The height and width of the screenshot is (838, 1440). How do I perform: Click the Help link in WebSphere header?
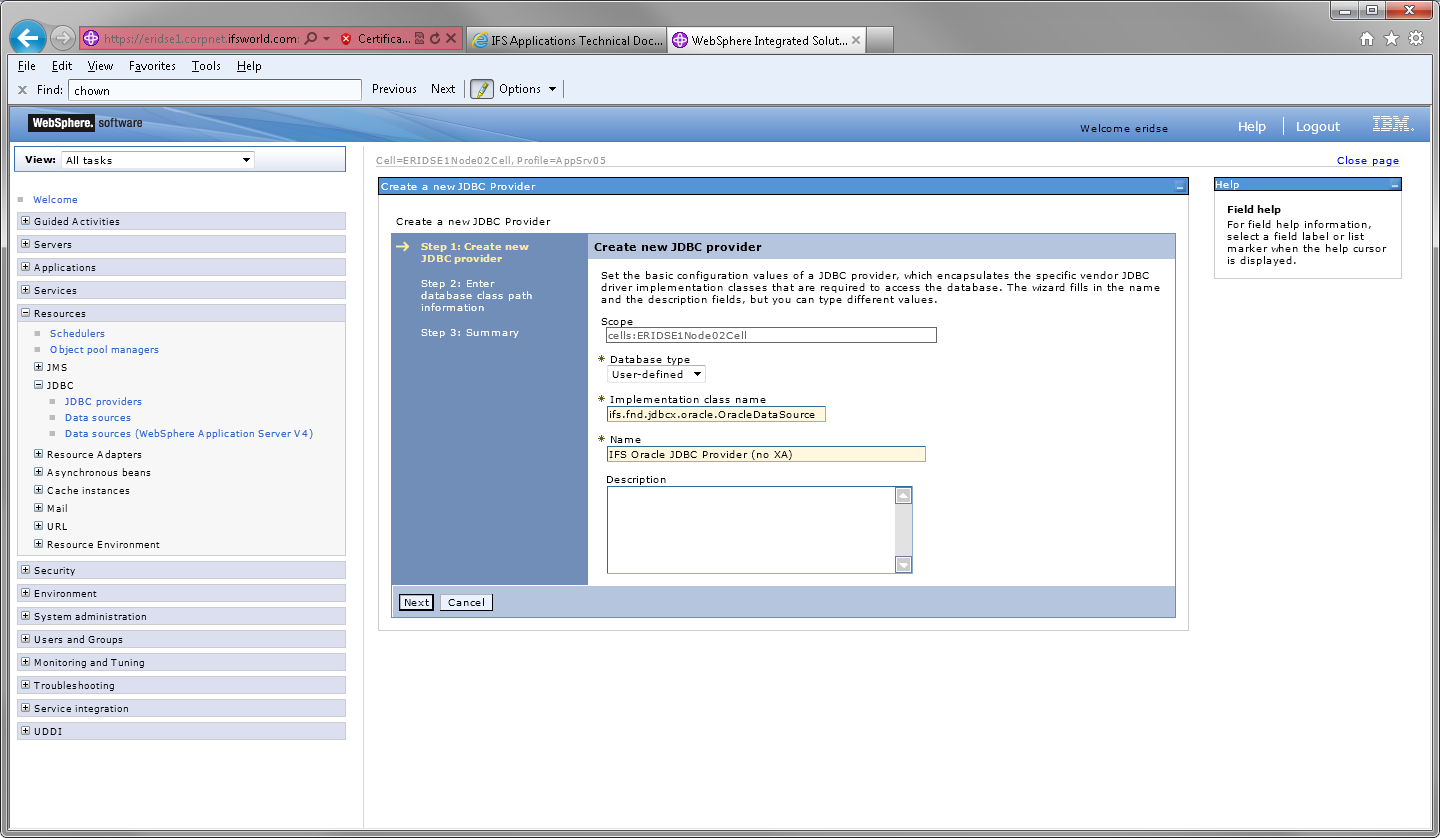[1252, 126]
